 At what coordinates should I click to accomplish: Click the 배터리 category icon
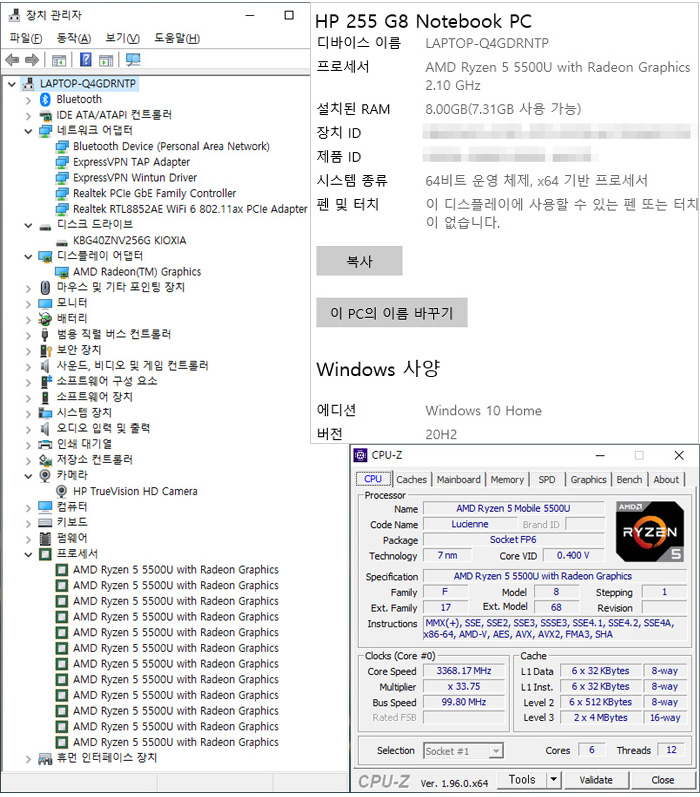click(45, 319)
